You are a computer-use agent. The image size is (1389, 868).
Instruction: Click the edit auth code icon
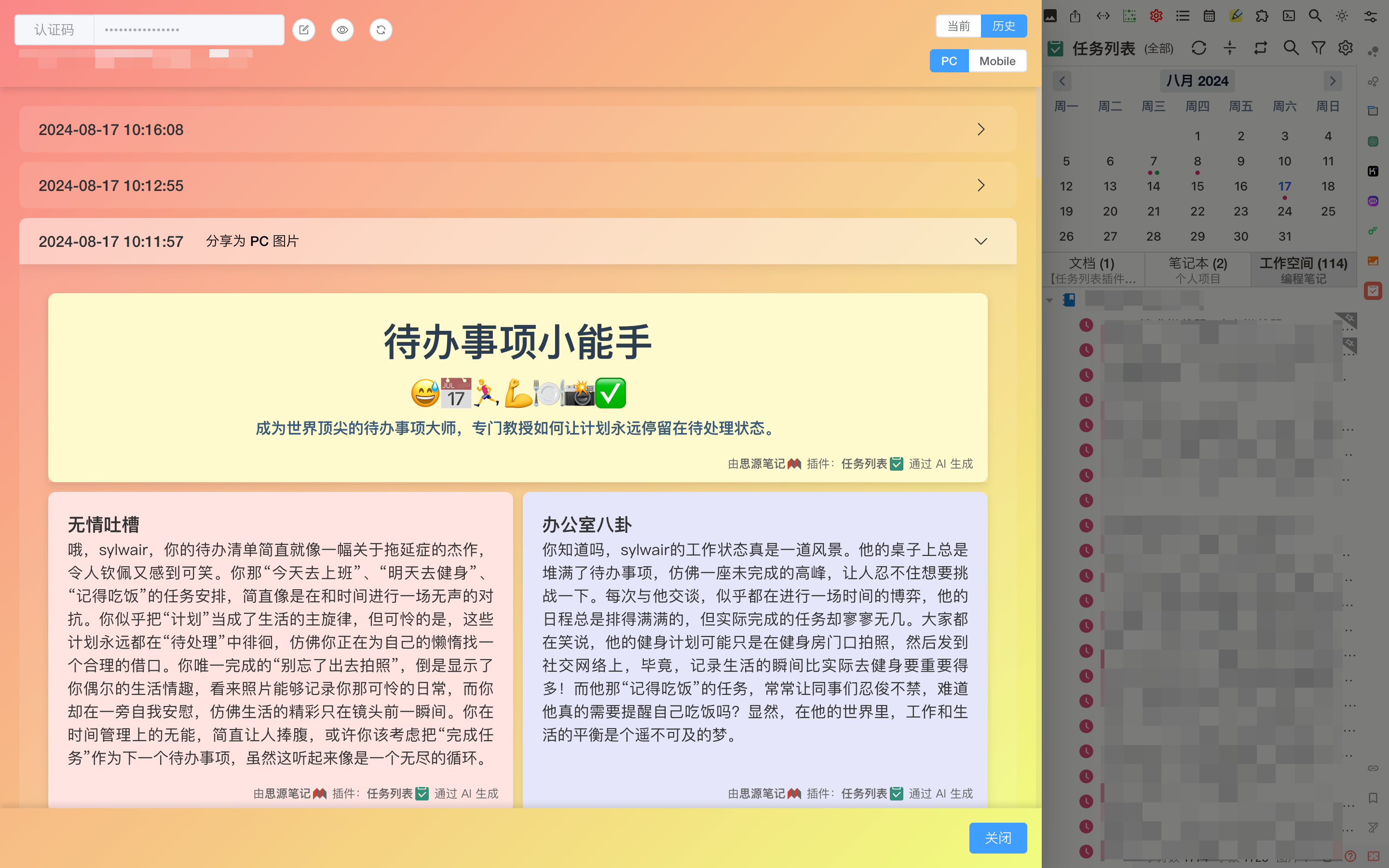tap(304, 30)
